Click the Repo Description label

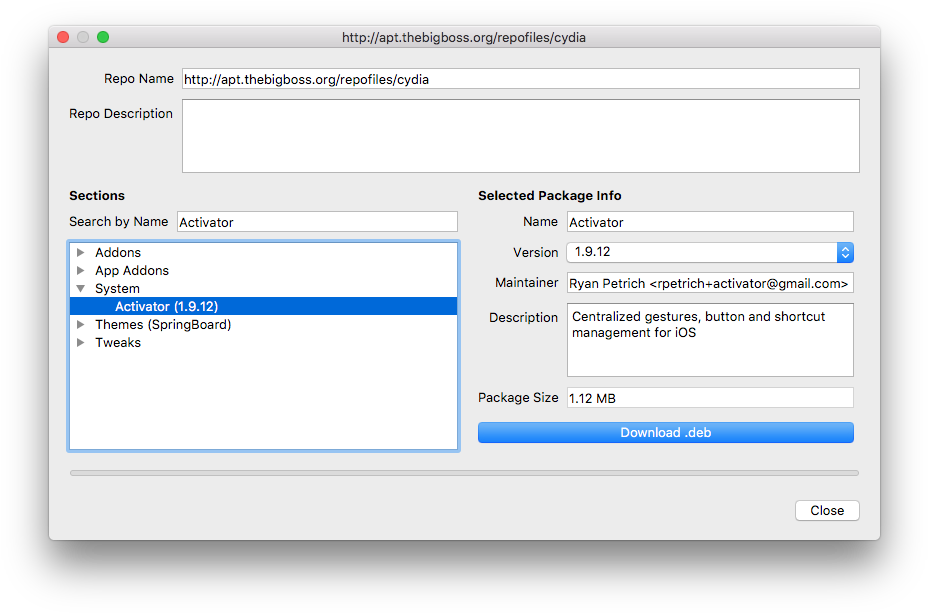click(x=121, y=114)
